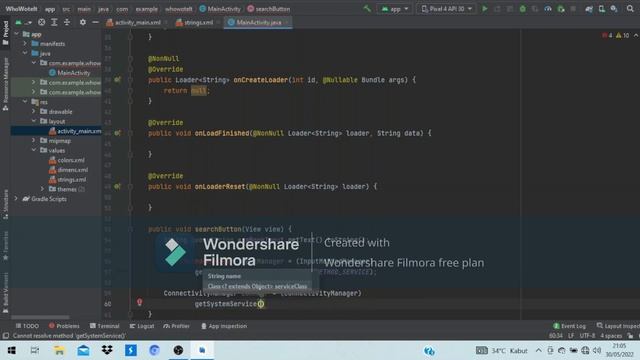Image resolution: width=640 pixels, height=360 pixels.
Task: Click the onLoaderReset override gutter icon
Action: (x=118, y=187)
